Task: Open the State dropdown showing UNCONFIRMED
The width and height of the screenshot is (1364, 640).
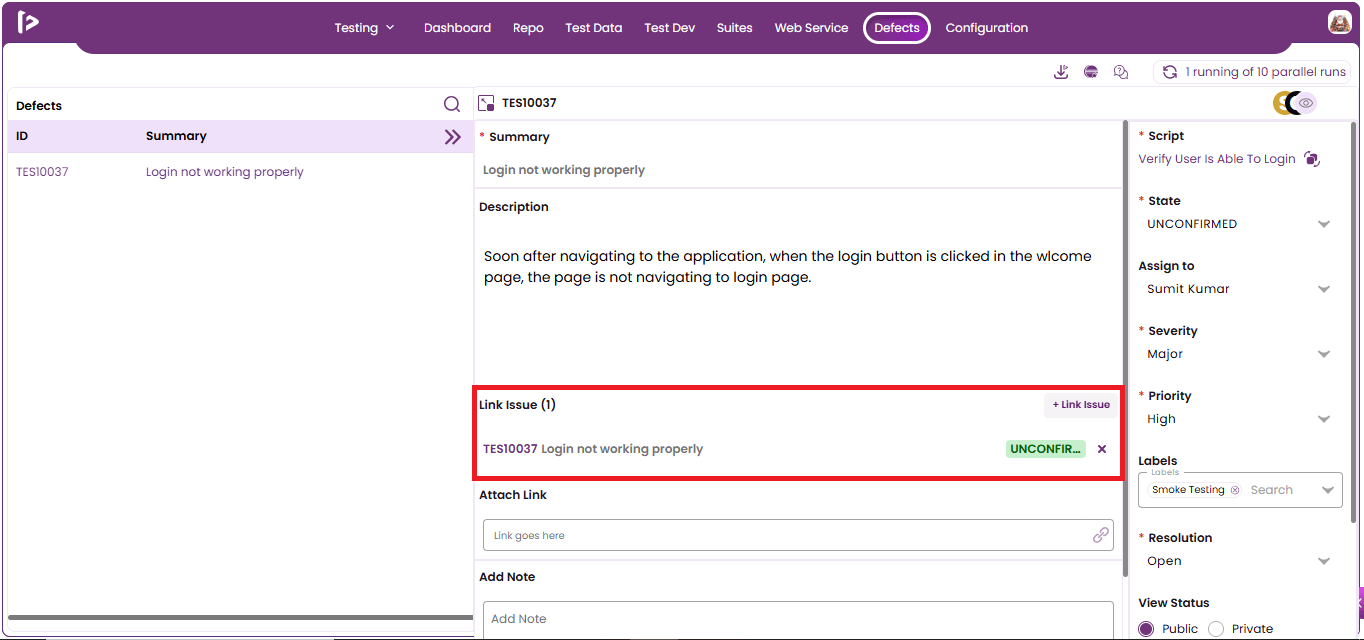Action: click(x=1240, y=224)
